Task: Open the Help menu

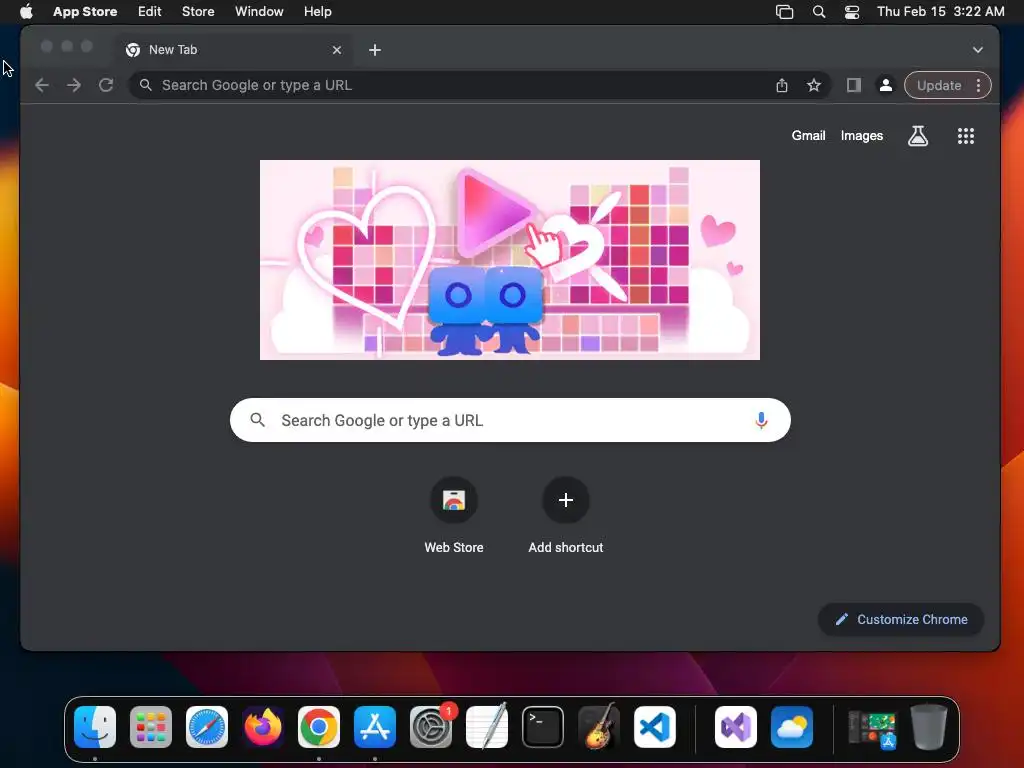Action: pos(317,12)
